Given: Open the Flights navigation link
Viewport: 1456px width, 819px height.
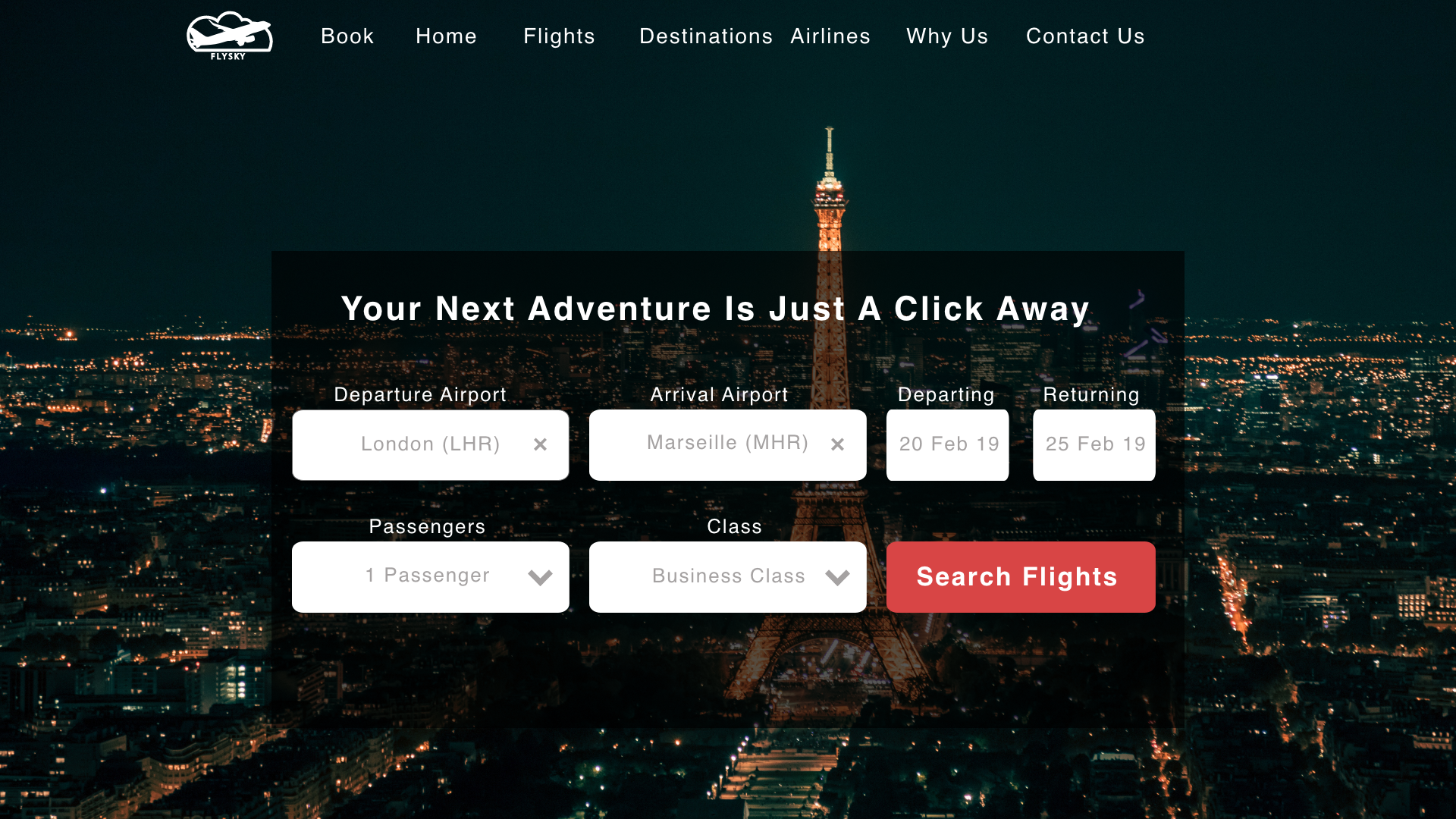Looking at the screenshot, I should (x=559, y=36).
